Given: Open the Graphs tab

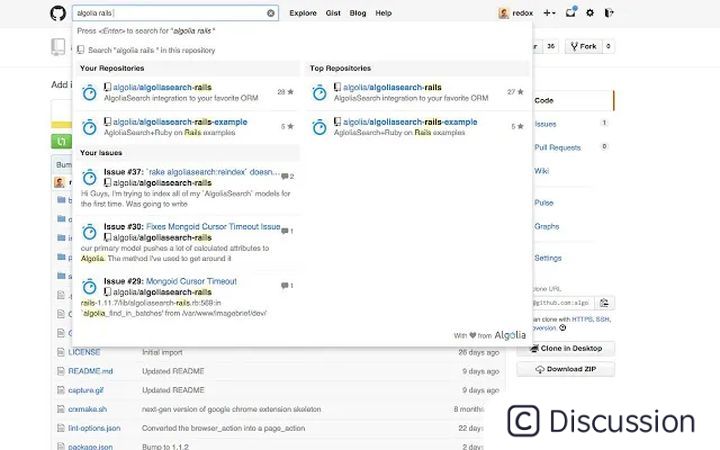Looking at the screenshot, I should [x=546, y=226].
